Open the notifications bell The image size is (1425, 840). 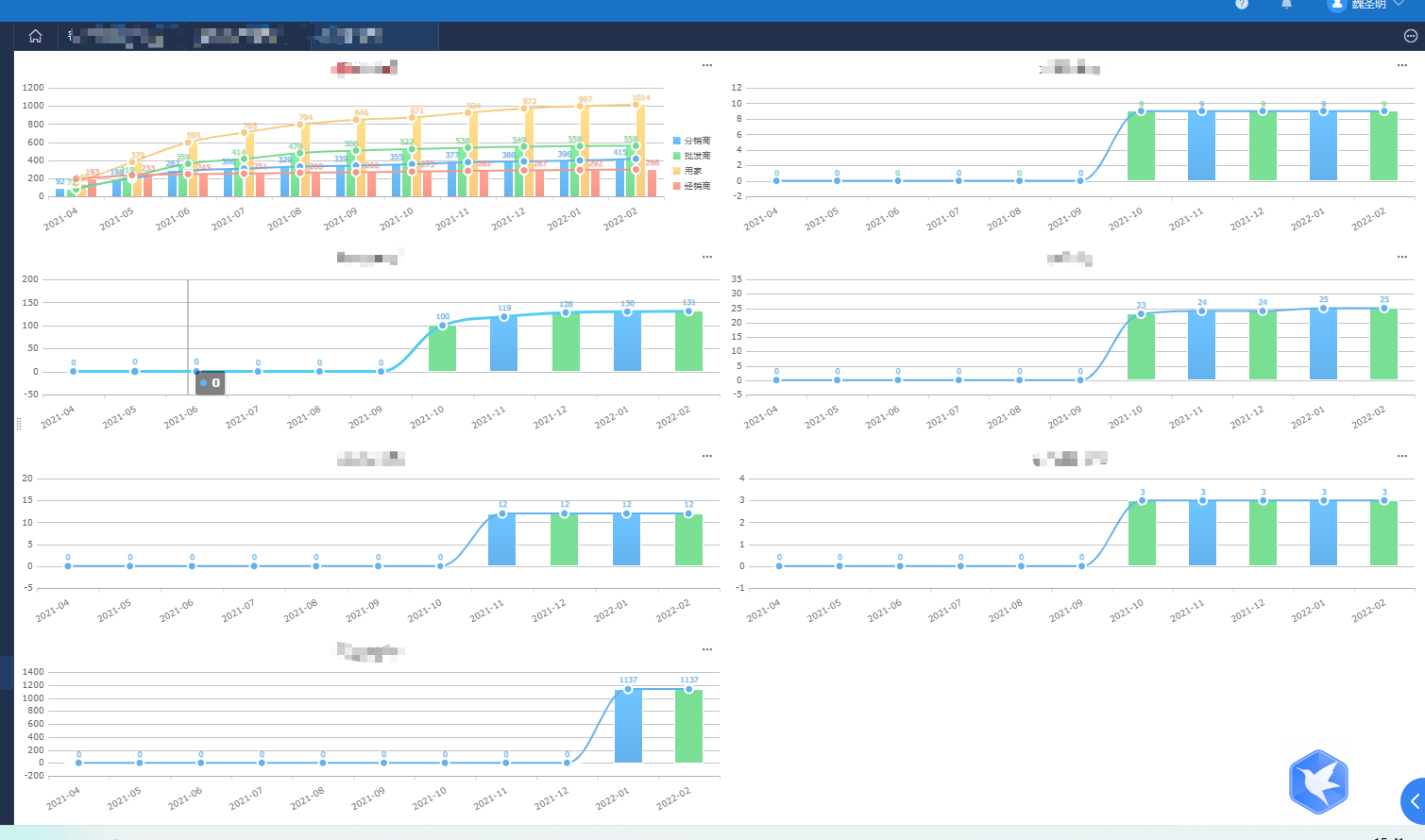click(1286, 4)
